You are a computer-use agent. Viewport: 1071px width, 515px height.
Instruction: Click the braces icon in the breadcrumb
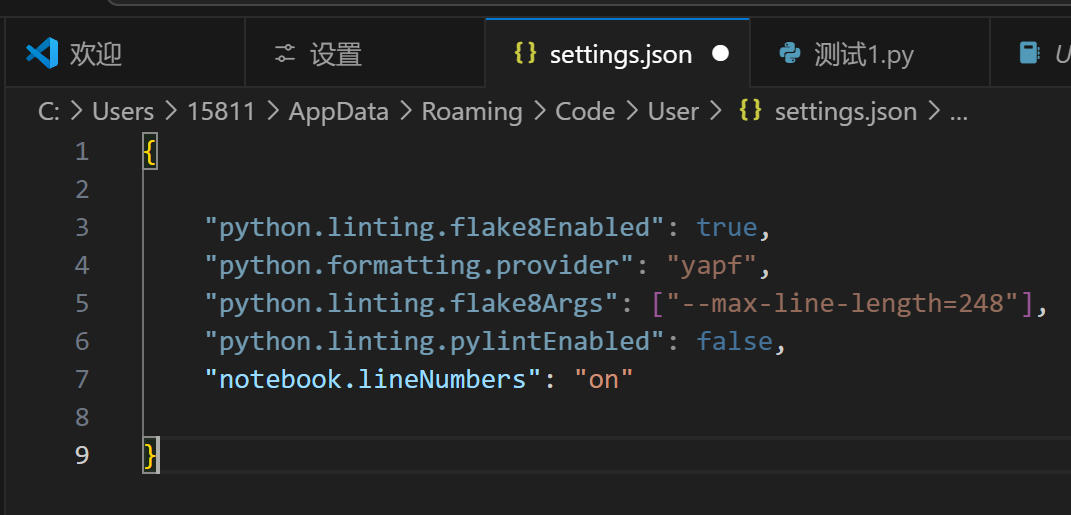click(x=751, y=111)
